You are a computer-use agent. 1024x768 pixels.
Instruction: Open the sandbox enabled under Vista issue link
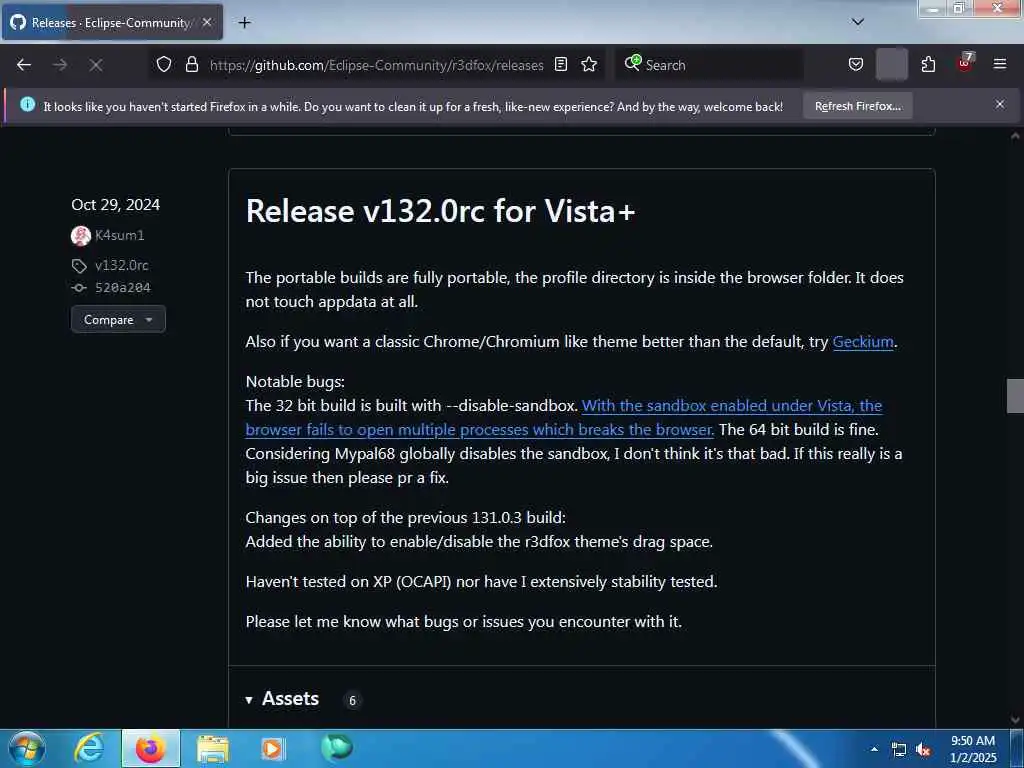pyautogui.click(x=564, y=417)
